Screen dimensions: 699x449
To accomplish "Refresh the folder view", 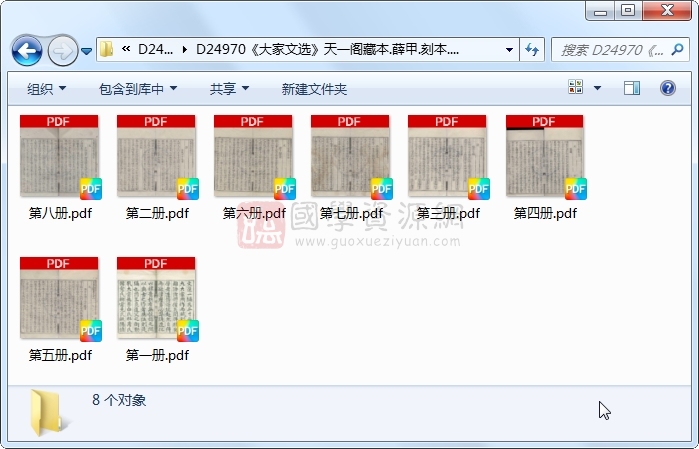I will tap(532, 49).
